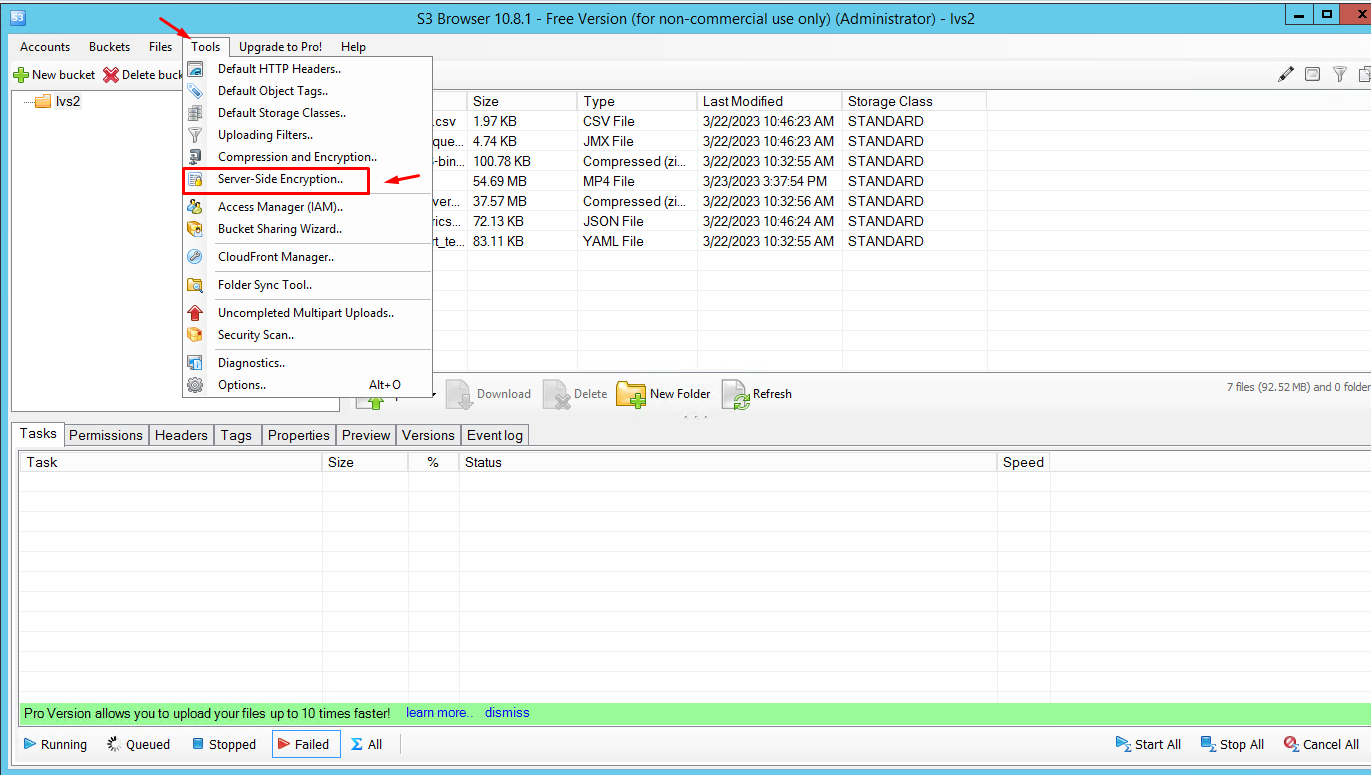Open the Buckets menu

click(x=110, y=47)
